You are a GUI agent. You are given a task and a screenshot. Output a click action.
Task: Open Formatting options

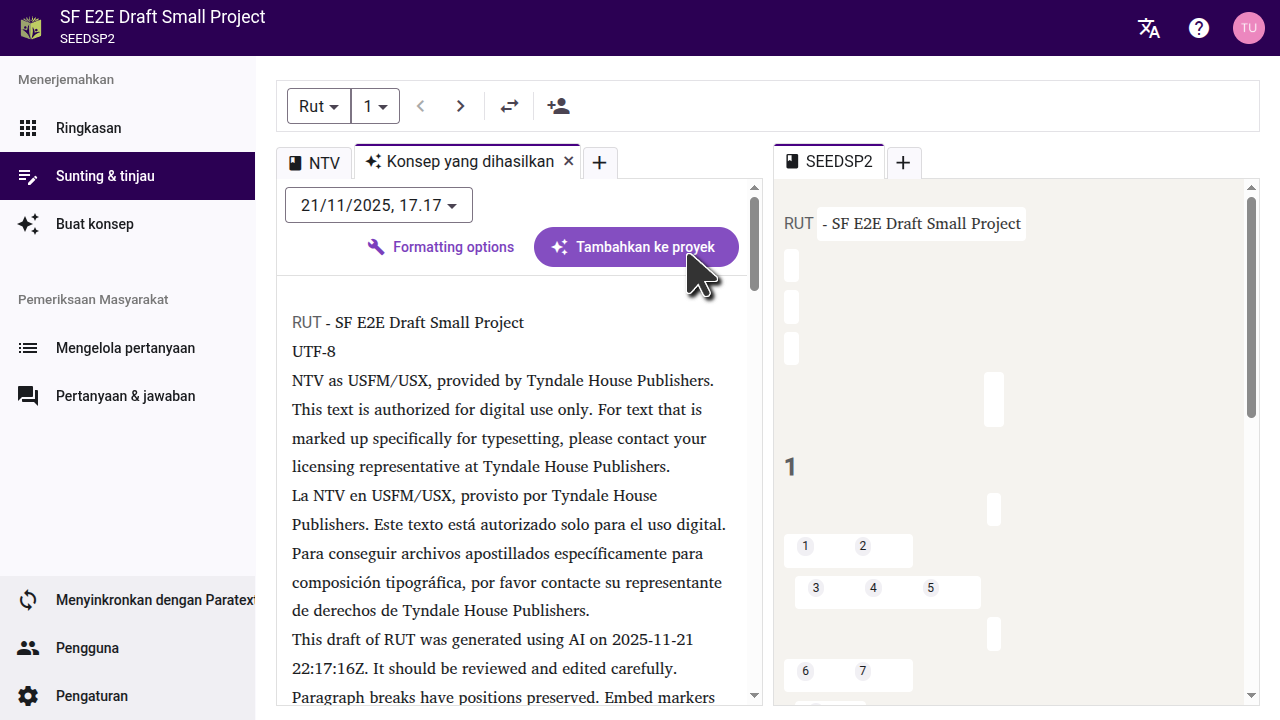(x=441, y=247)
